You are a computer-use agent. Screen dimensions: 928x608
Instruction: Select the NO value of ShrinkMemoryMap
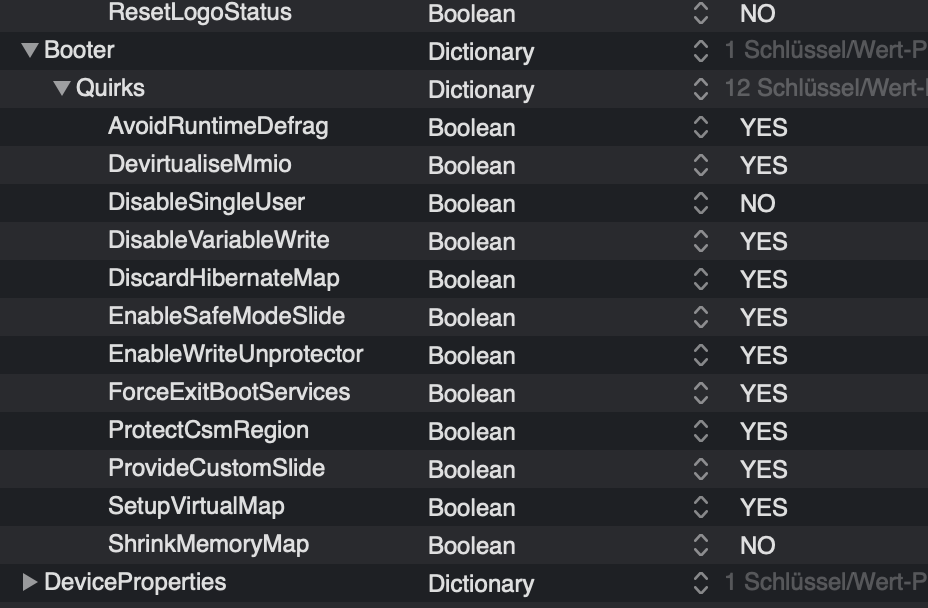758,546
